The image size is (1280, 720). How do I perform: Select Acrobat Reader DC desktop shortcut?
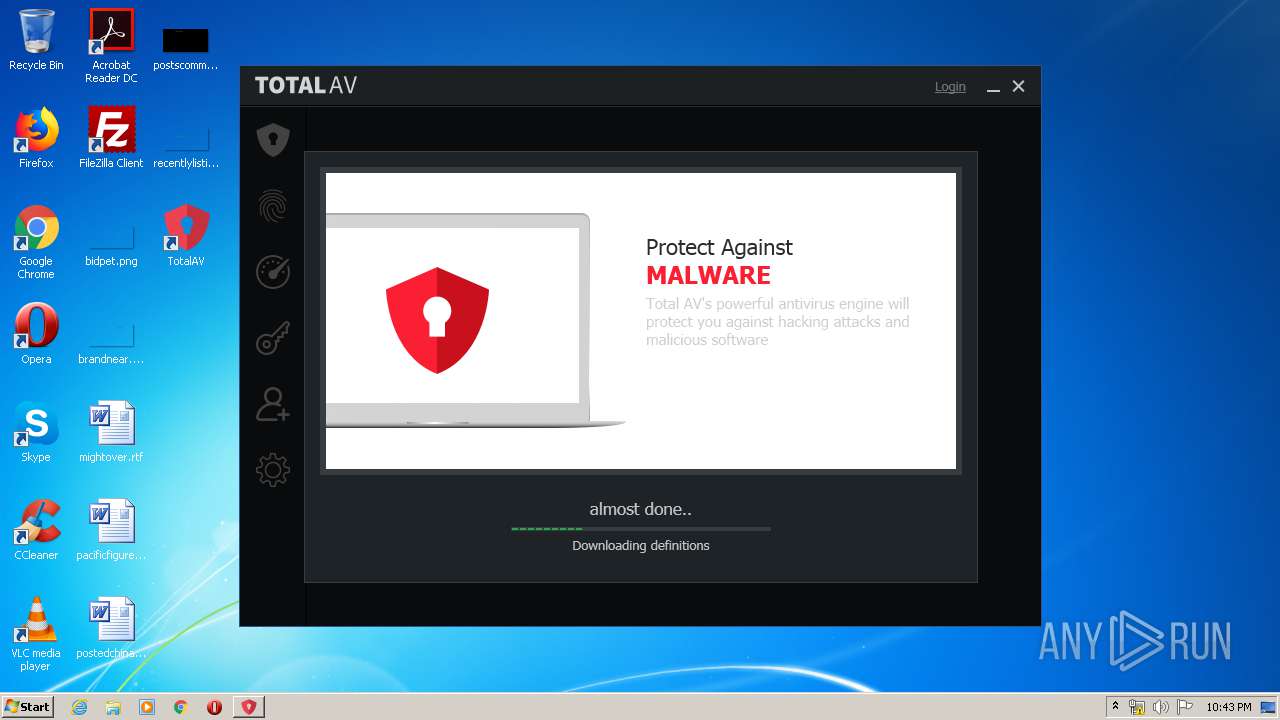click(111, 46)
